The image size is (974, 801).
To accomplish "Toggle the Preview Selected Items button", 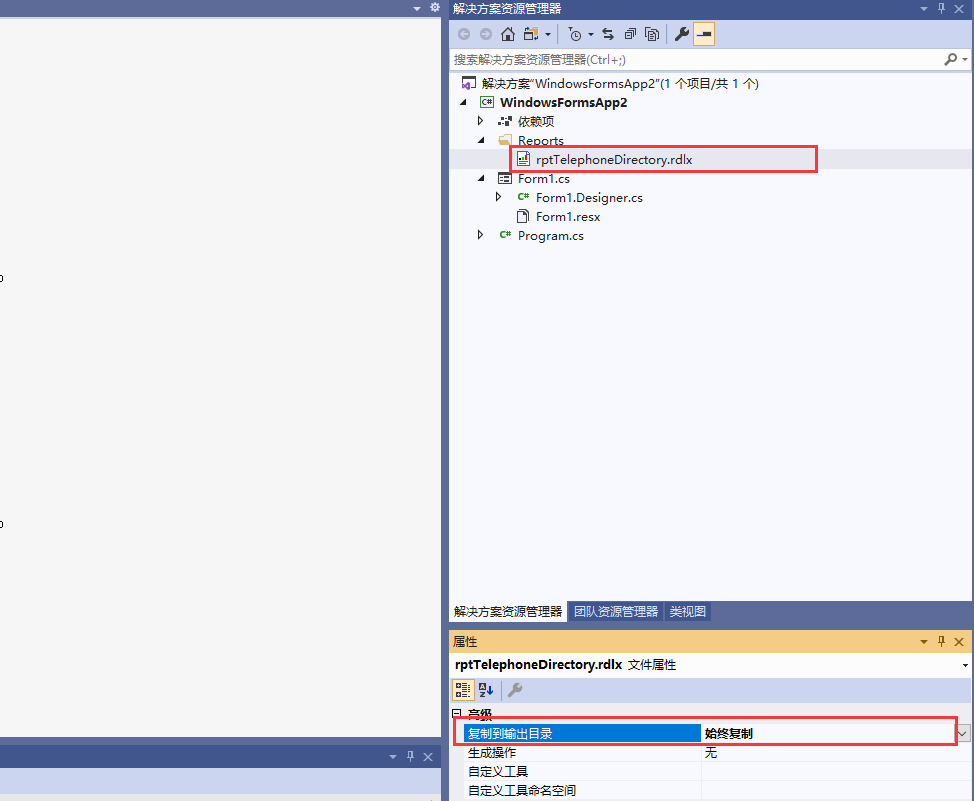I will point(704,34).
